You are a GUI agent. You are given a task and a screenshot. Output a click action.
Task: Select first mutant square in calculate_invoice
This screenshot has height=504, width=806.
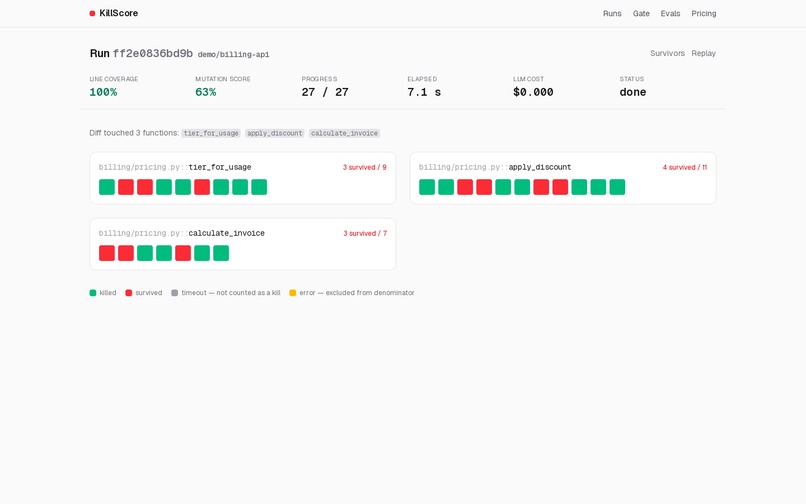pyautogui.click(x=107, y=253)
